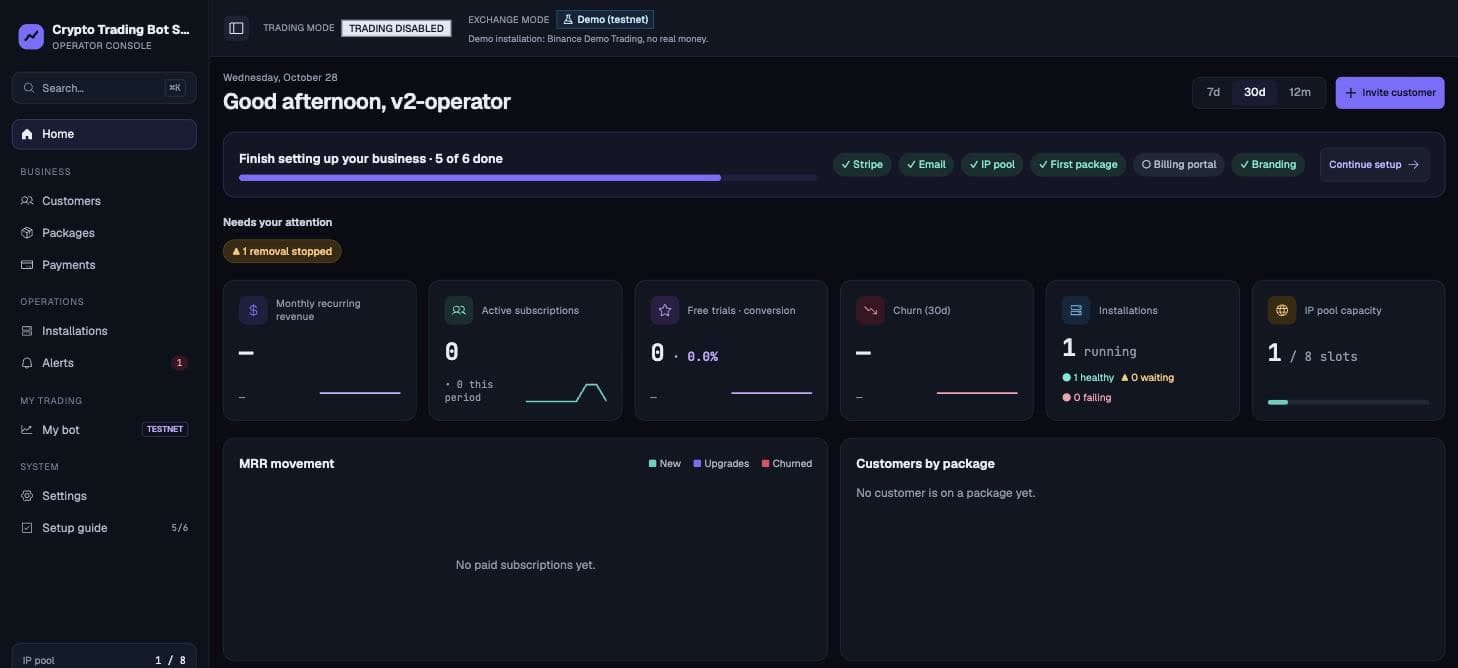Image resolution: width=1458 pixels, height=668 pixels.
Task: Click the Customers people icon
Action: pyautogui.click(x=27, y=201)
